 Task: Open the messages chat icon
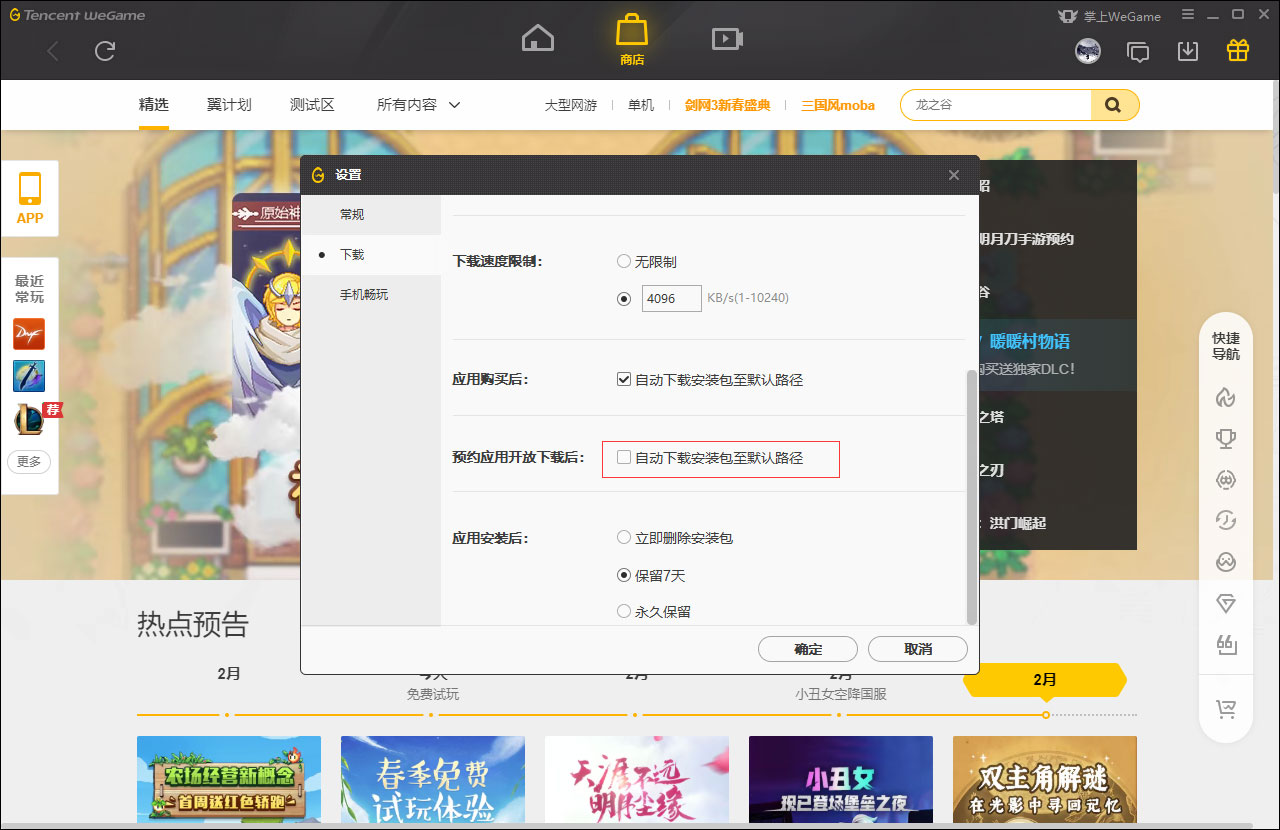pyautogui.click(x=1138, y=49)
